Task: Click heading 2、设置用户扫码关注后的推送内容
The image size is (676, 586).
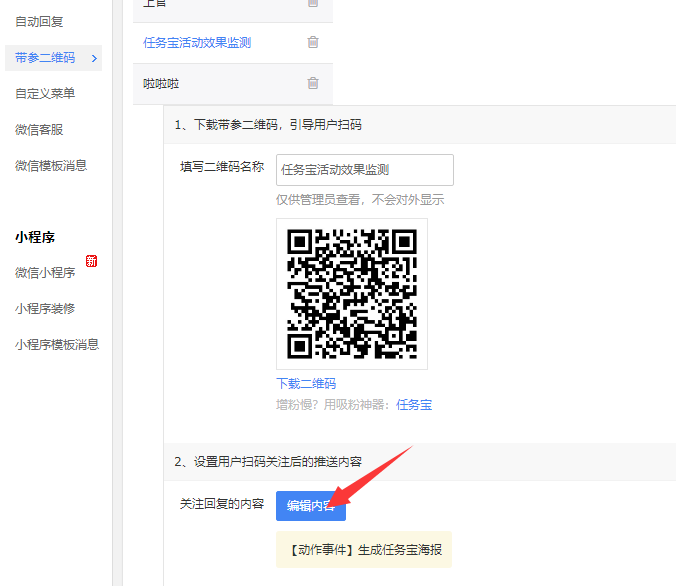Action: click(x=268, y=462)
